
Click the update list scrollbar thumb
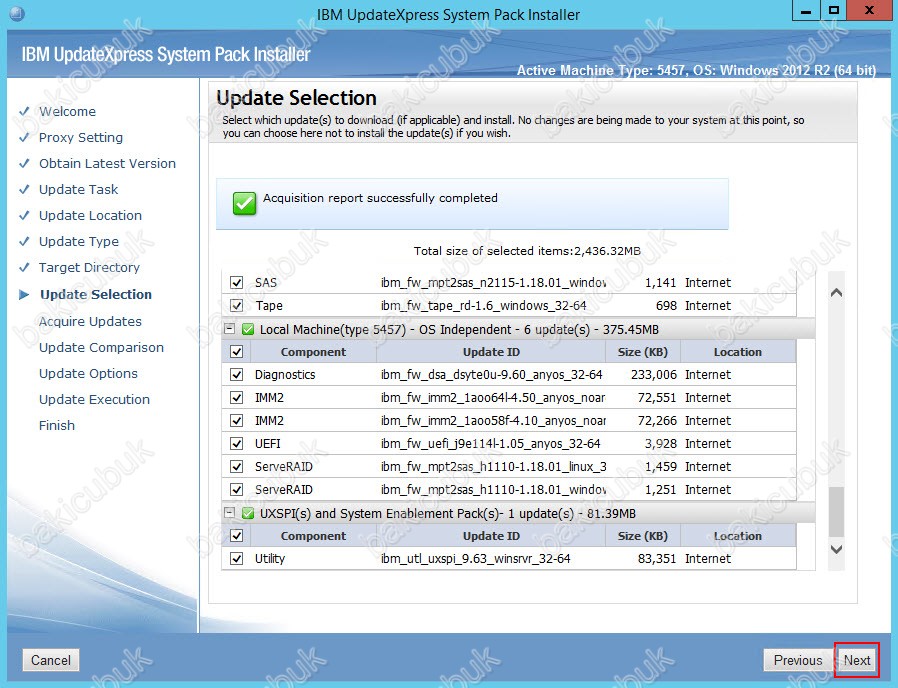coord(836,511)
